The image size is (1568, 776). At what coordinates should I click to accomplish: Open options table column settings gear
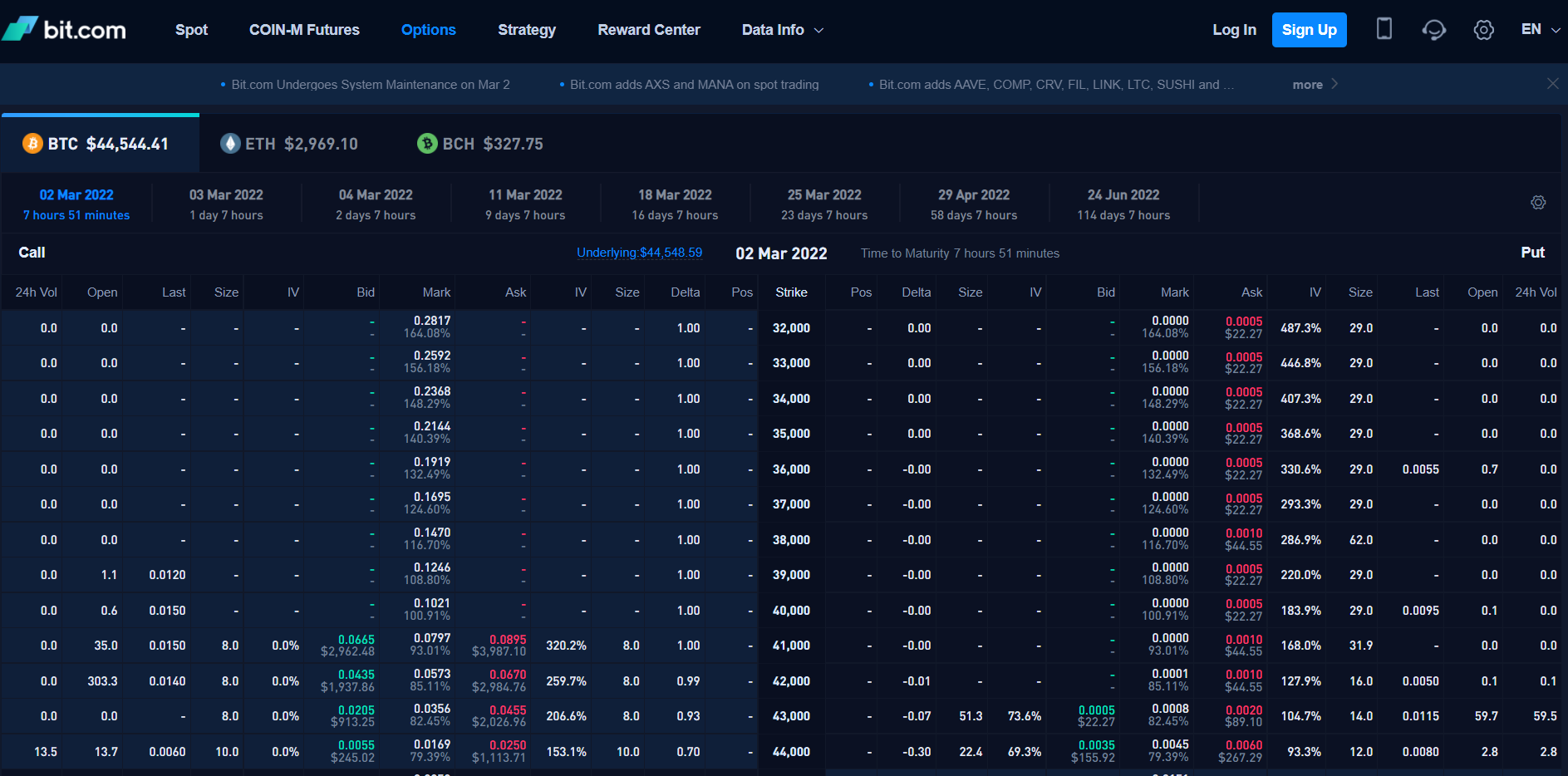click(x=1538, y=203)
